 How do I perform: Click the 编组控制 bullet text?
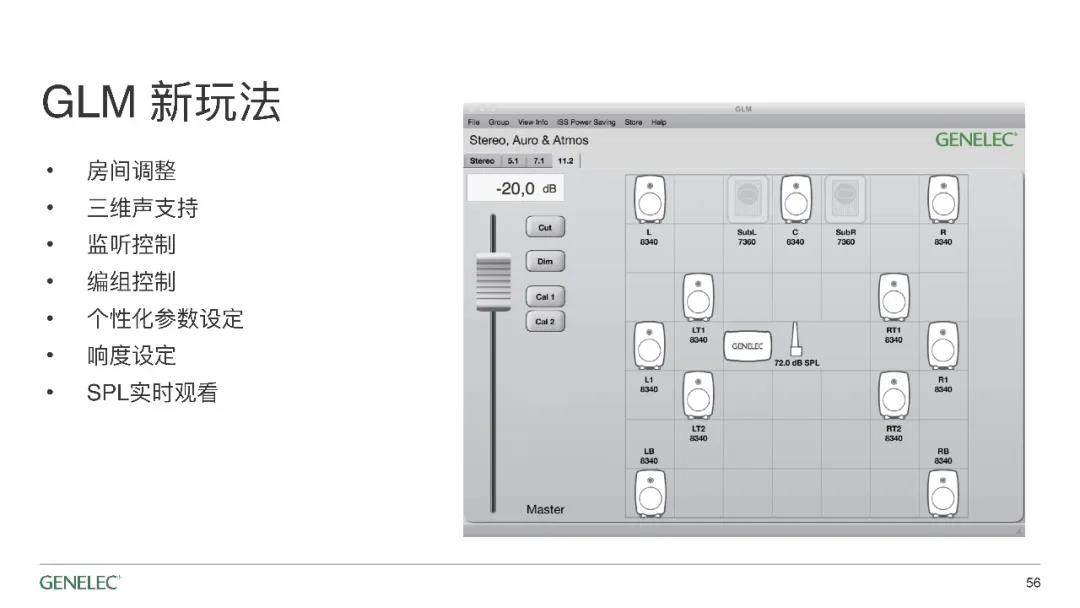click(132, 282)
